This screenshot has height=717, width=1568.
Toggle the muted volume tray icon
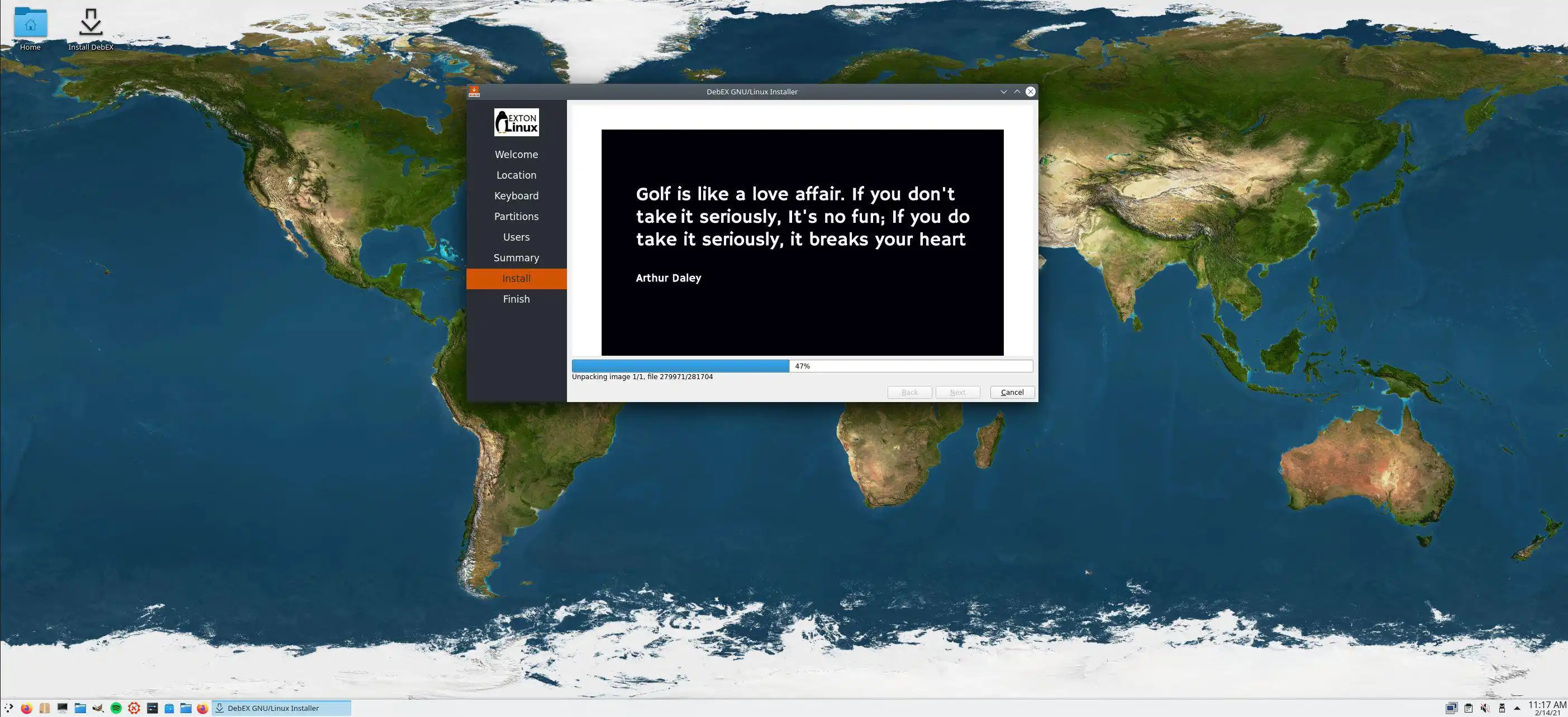tap(1485, 708)
